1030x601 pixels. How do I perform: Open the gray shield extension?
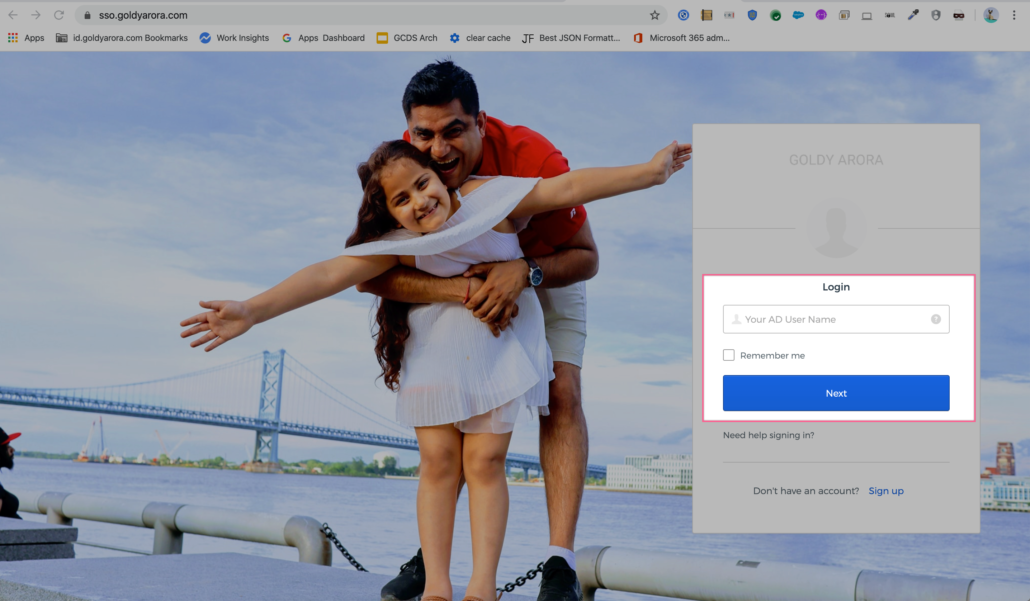tap(935, 15)
